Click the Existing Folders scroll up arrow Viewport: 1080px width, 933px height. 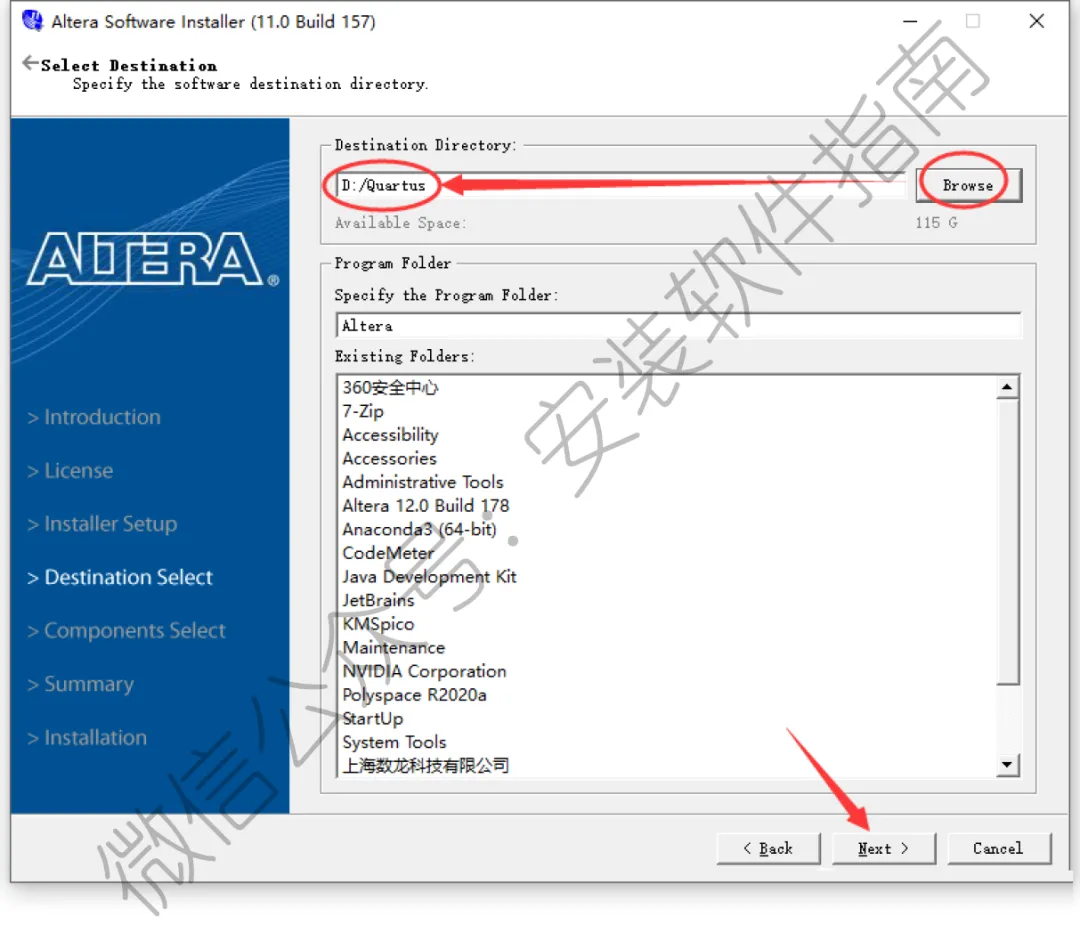1007,387
